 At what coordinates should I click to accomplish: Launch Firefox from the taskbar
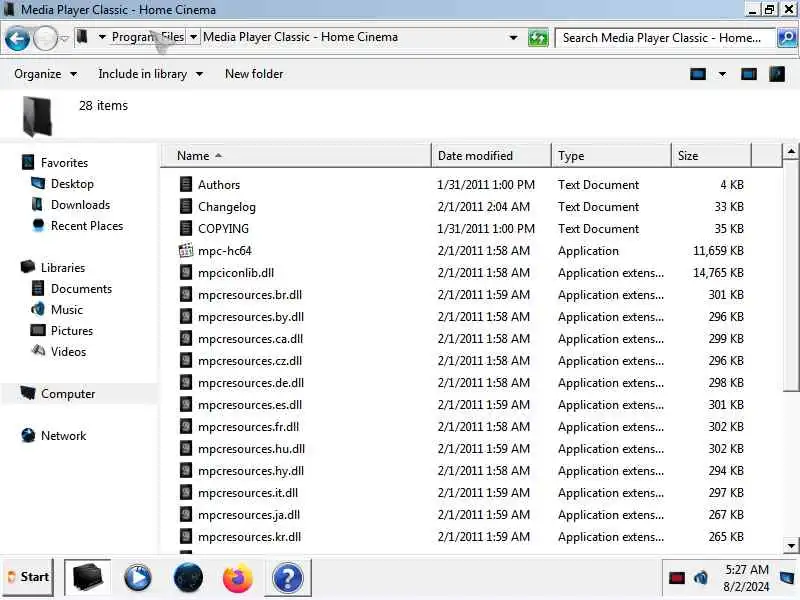(x=238, y=578)
